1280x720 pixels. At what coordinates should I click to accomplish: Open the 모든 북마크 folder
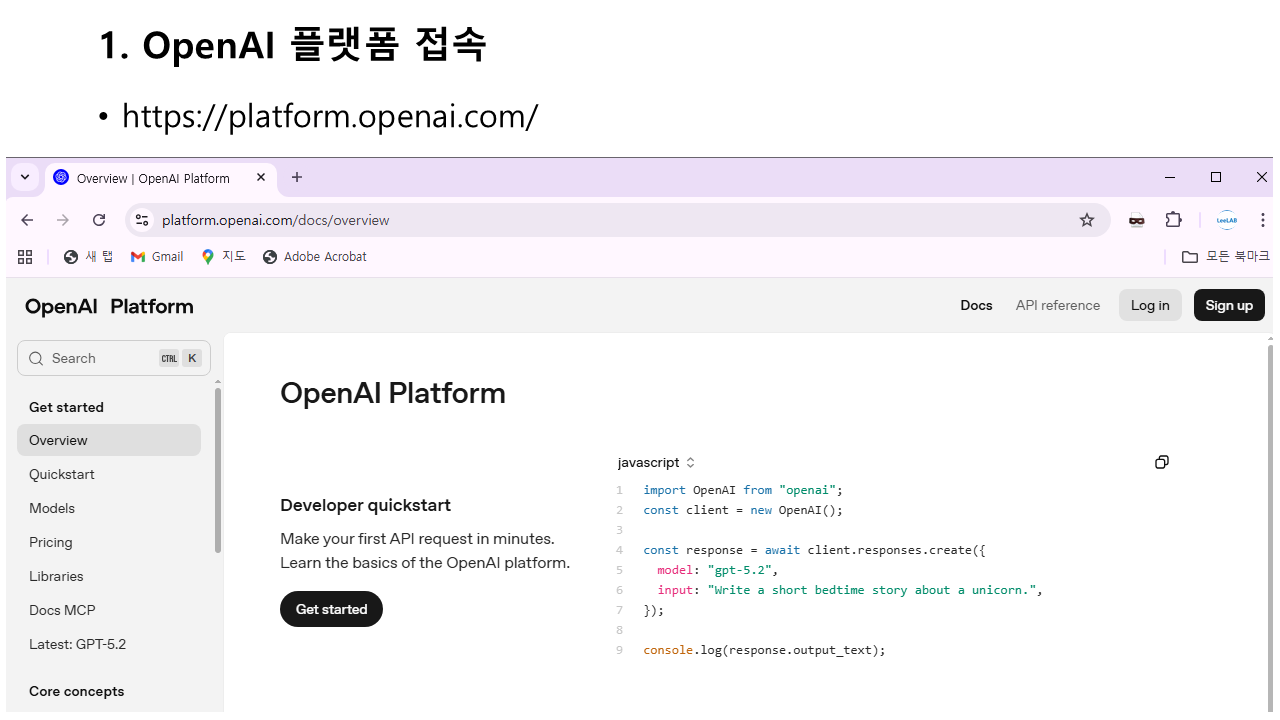pos(1225,257)
